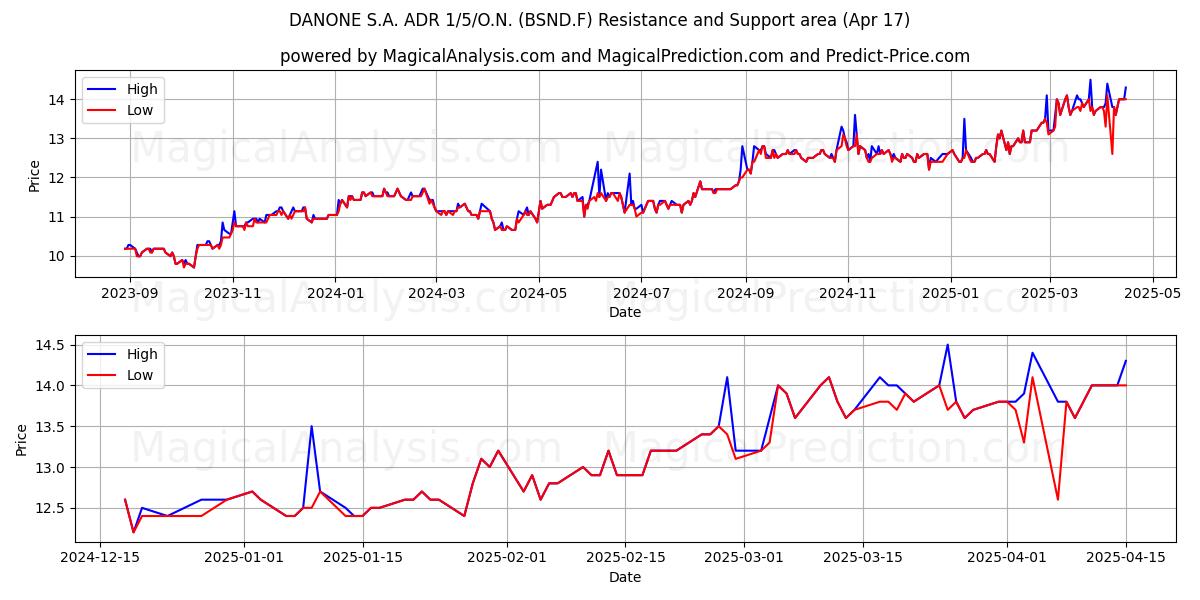Click the "2025-01-15" date tick label
1200x600 pixels.
363,558
